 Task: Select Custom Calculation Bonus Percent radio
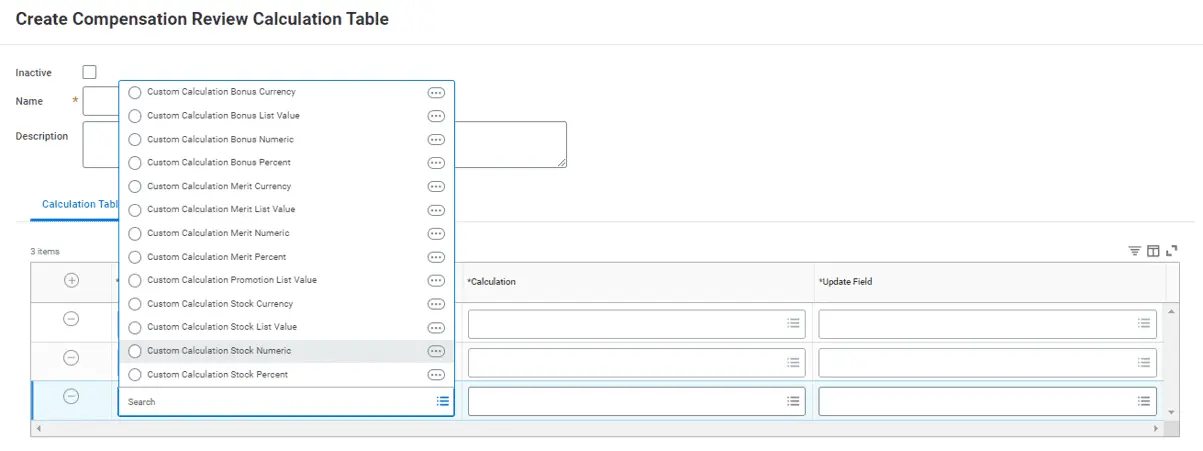pos(135,163)
